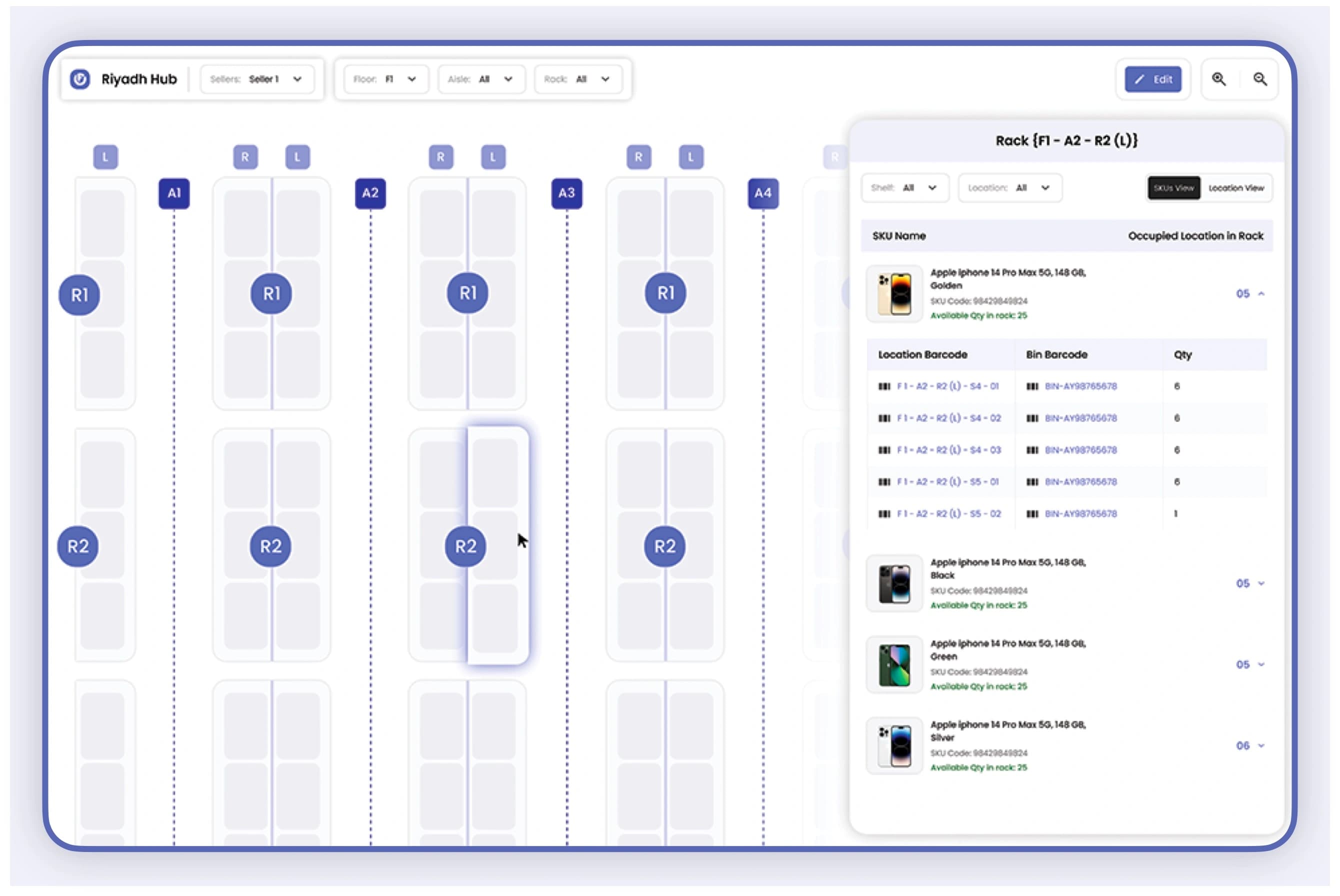Image resolution: width=1340 pixels, height=896 pixels.
Task: Select the R1 rack marker left of aisle A1
Action: [x=79, y=295]
